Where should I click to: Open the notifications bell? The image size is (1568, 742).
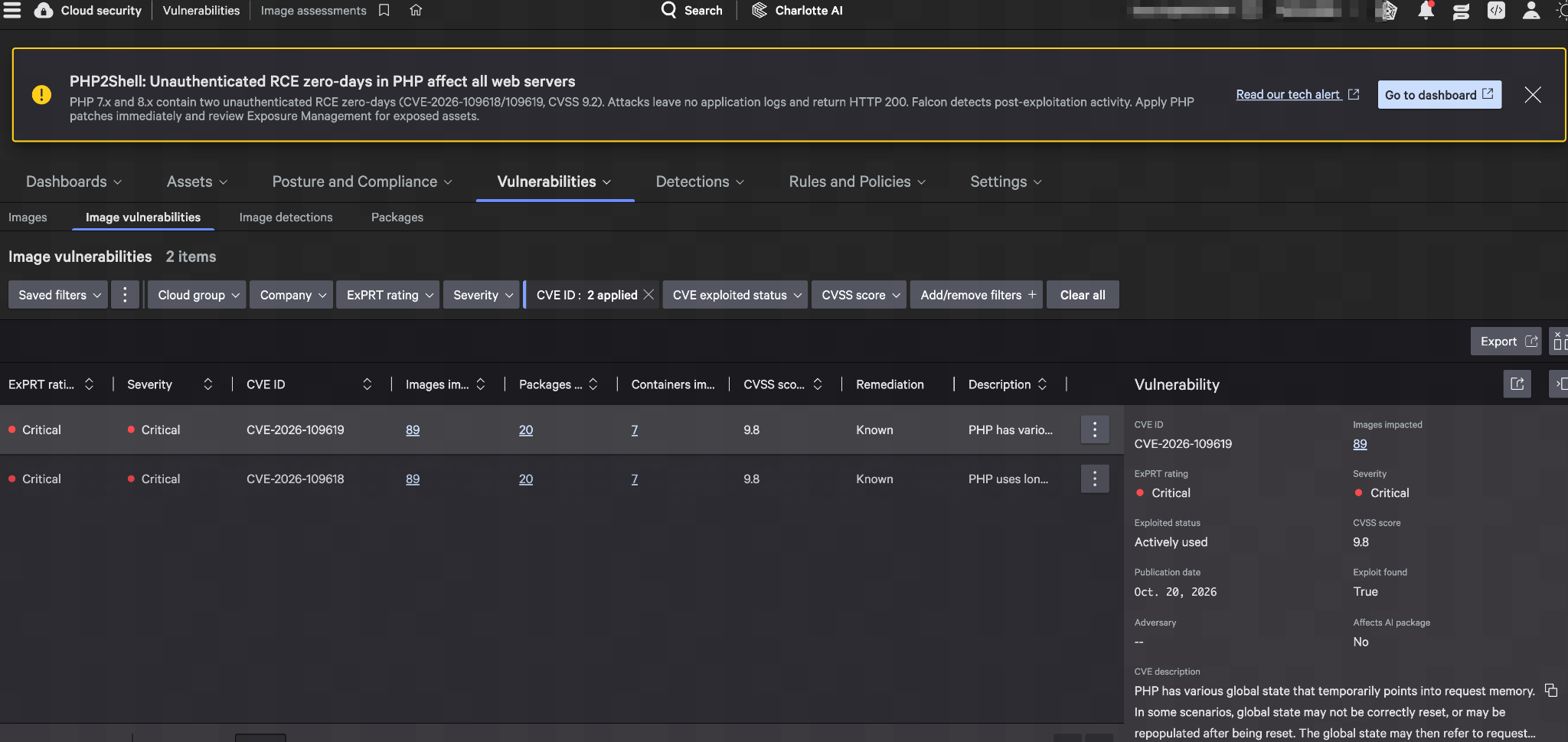tap(1426, 10)
